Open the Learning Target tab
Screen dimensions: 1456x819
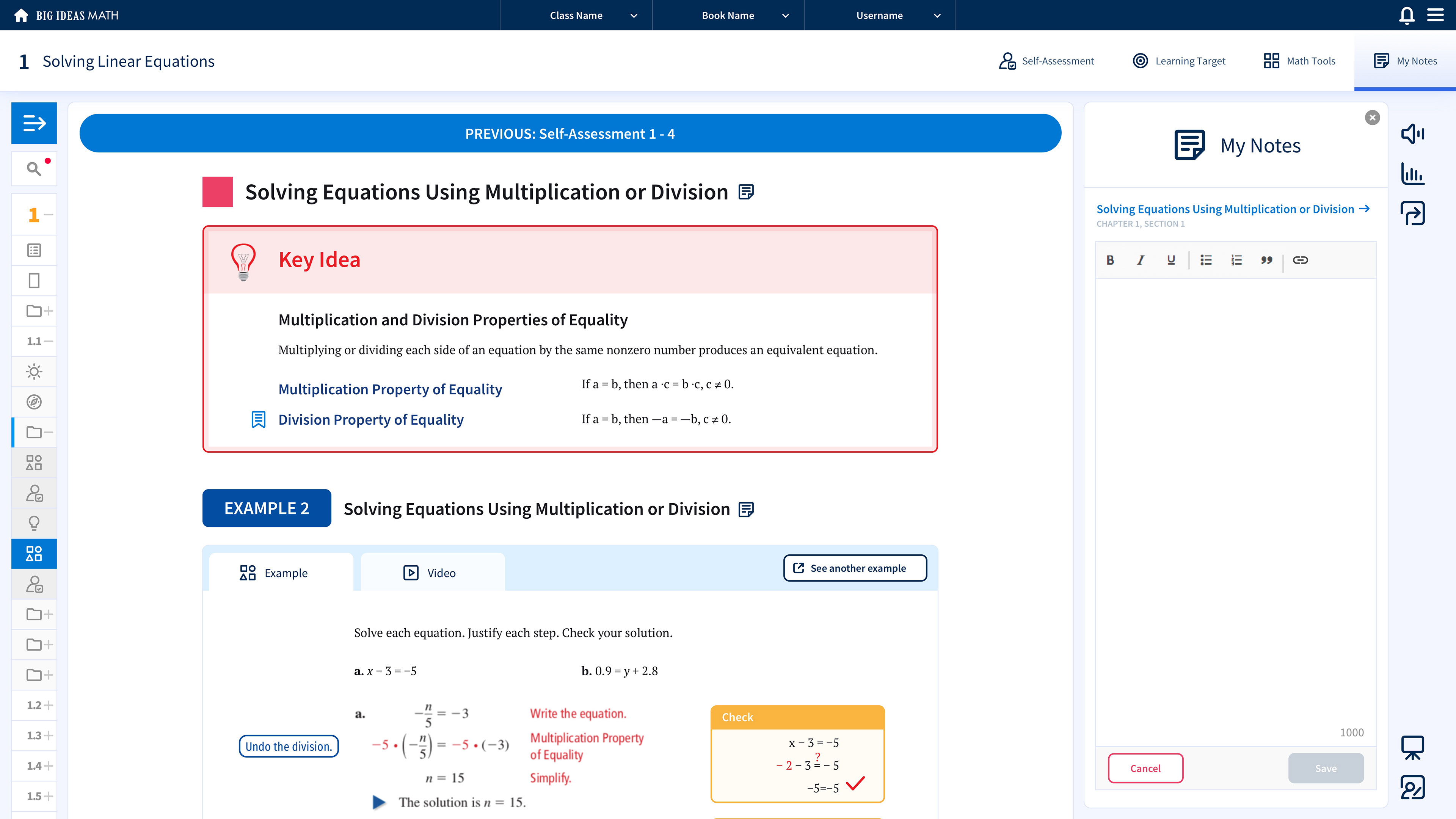click(1179, 61)
